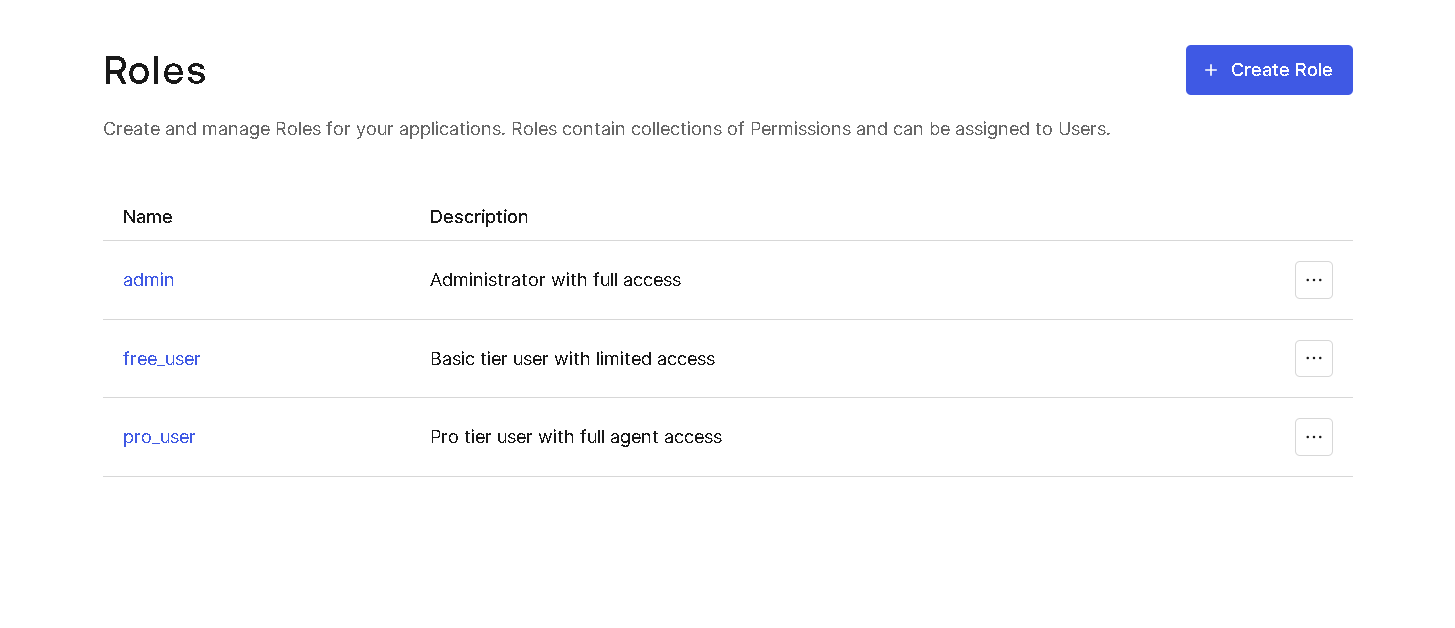The height and width of the screenshot is (628, 1455).
Task: Open the pro_user role link
Action: click(x=159, y=437)
